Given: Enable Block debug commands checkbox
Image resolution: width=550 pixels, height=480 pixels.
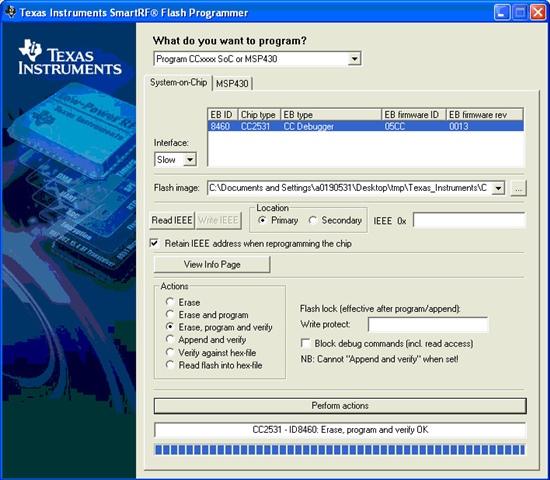Looking at the screenshot, I should coord(306,343).
